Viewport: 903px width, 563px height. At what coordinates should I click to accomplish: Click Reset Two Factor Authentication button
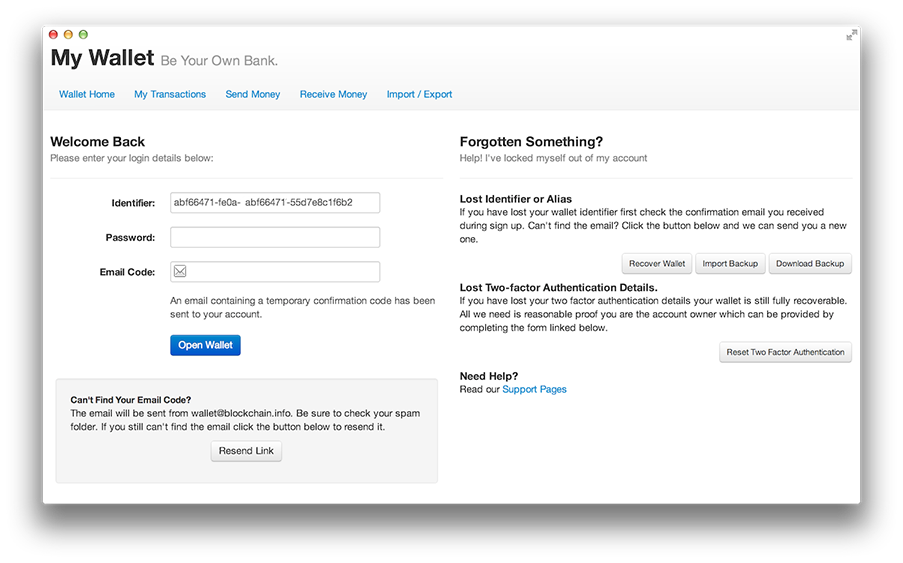point(786,352)
